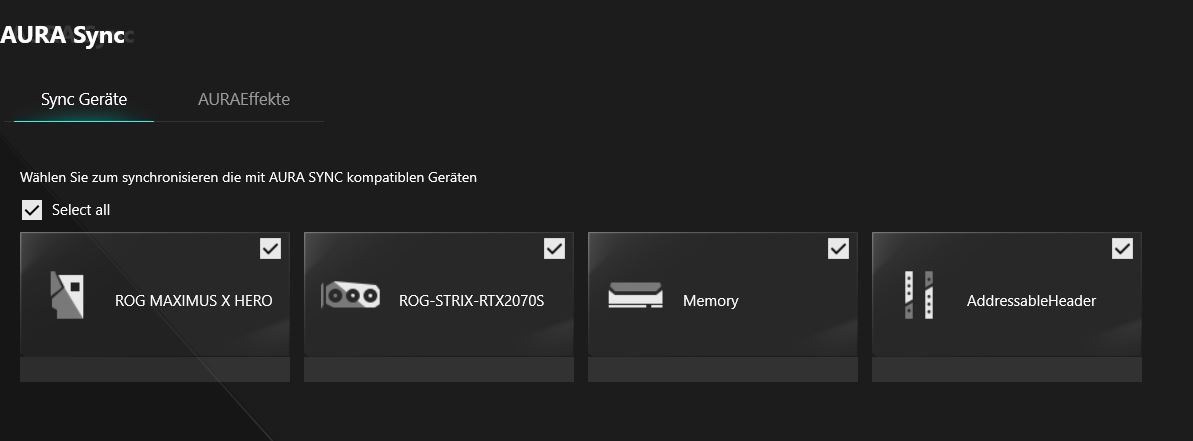Toggle the ROG-STRIX-RTX2070S device checkbox
The height and width of the screenshot is (441, 1193).
tap(554, 249)
